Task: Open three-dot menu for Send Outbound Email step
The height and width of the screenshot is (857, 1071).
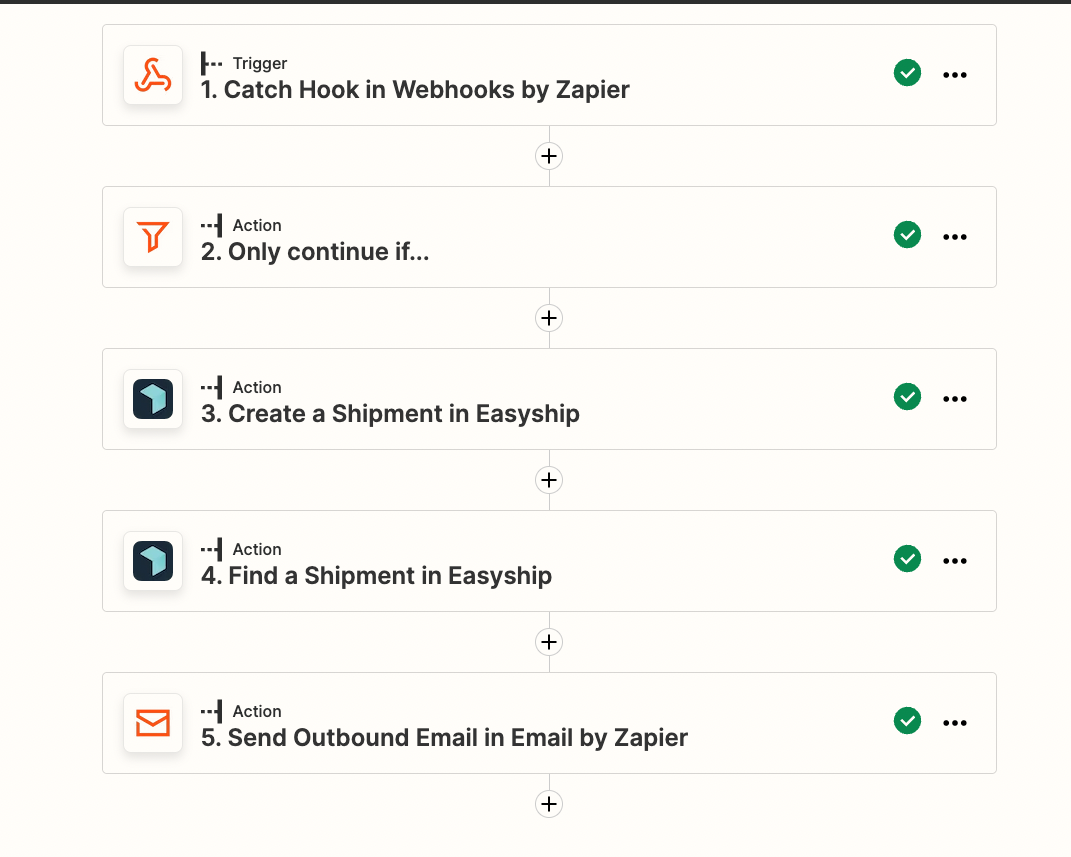Action: coord(955,722)
